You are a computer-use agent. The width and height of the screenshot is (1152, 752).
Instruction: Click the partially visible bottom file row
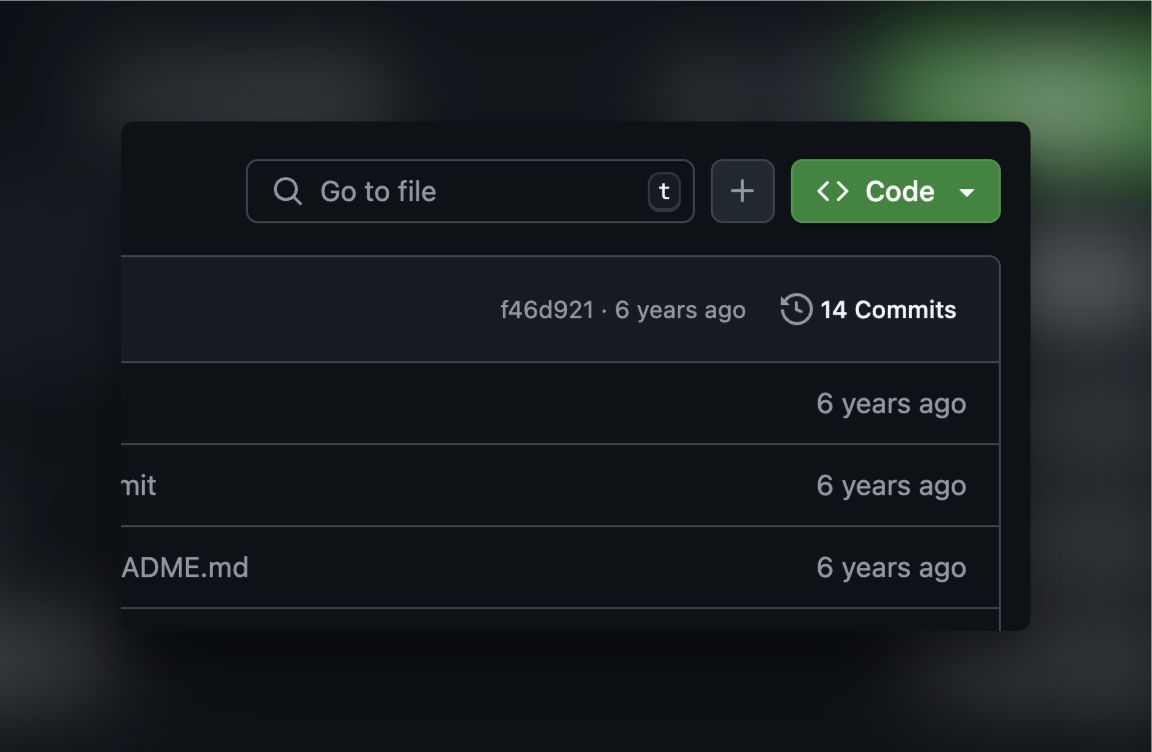(x=560, y=620)
